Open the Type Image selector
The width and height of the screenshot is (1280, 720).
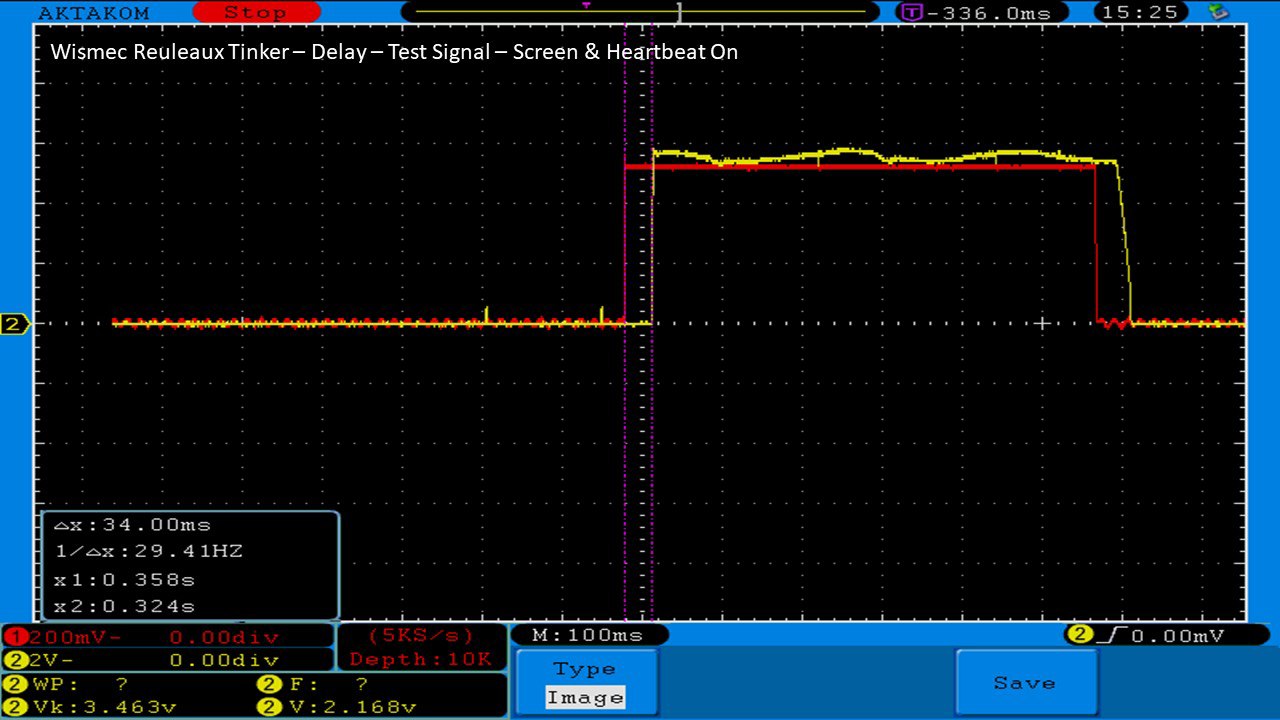pyautogui.click(x=586, y=684)
